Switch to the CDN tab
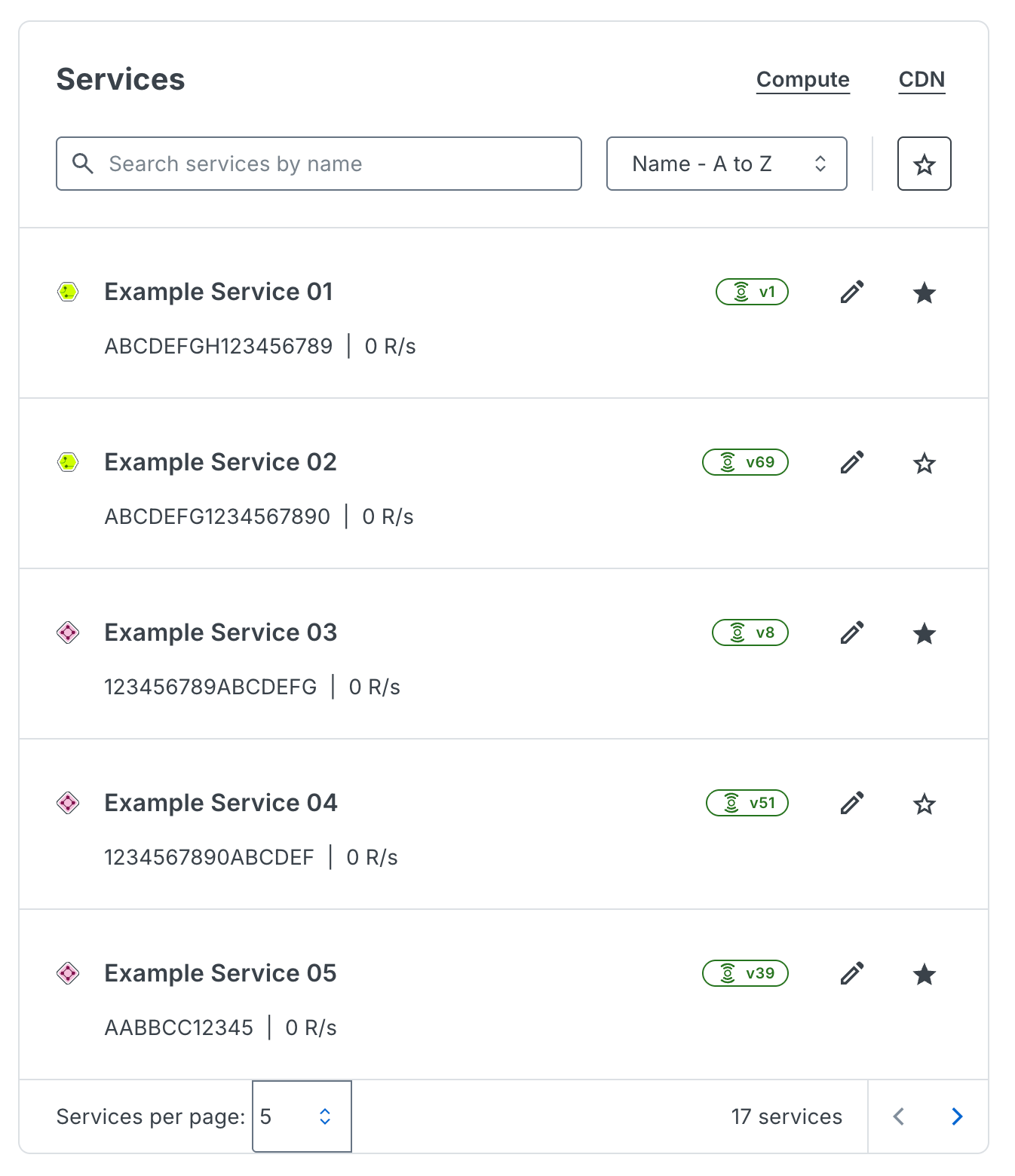 pyautogui.click(x=921, y=79)
